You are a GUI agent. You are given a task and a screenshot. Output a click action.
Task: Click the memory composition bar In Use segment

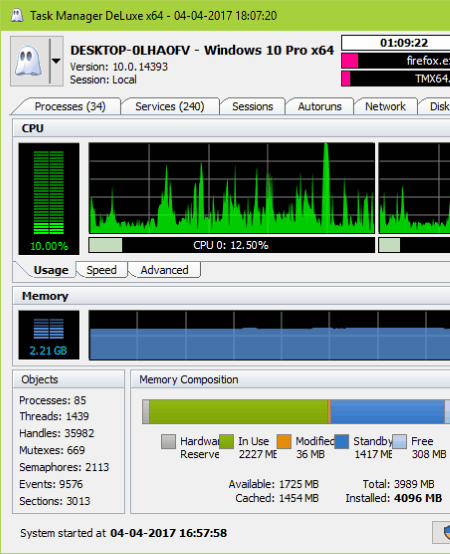(x=239, y=412)
